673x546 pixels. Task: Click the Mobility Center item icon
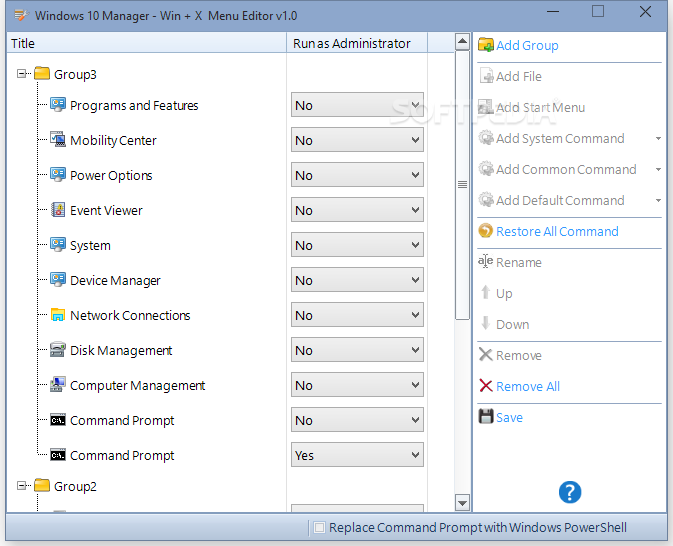58,140
